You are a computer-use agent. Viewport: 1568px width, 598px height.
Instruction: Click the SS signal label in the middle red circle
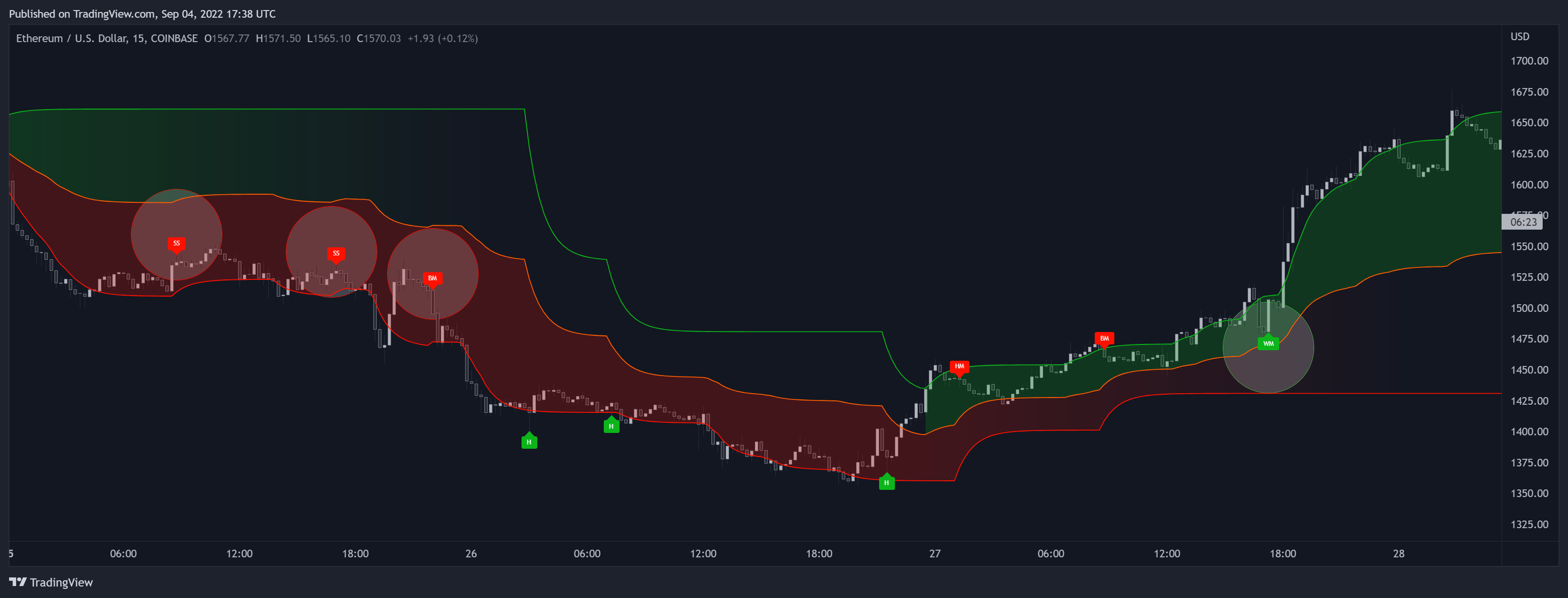tap(336, 254)
